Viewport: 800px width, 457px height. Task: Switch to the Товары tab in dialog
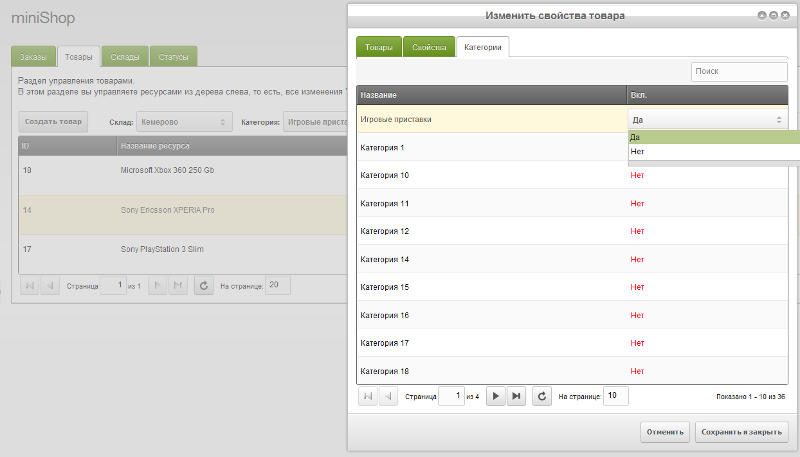coord(379,47)
